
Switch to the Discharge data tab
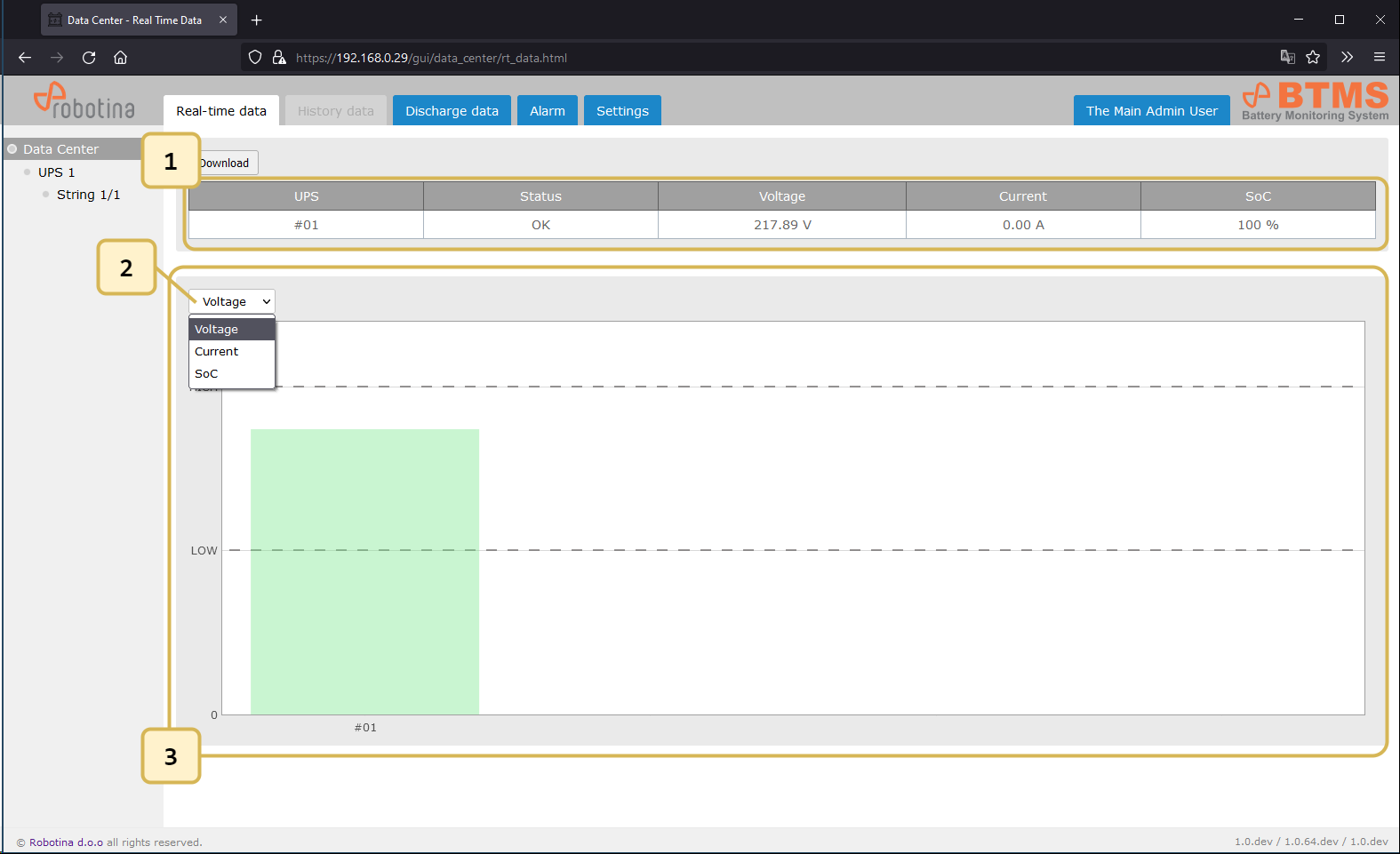[452, 111]
